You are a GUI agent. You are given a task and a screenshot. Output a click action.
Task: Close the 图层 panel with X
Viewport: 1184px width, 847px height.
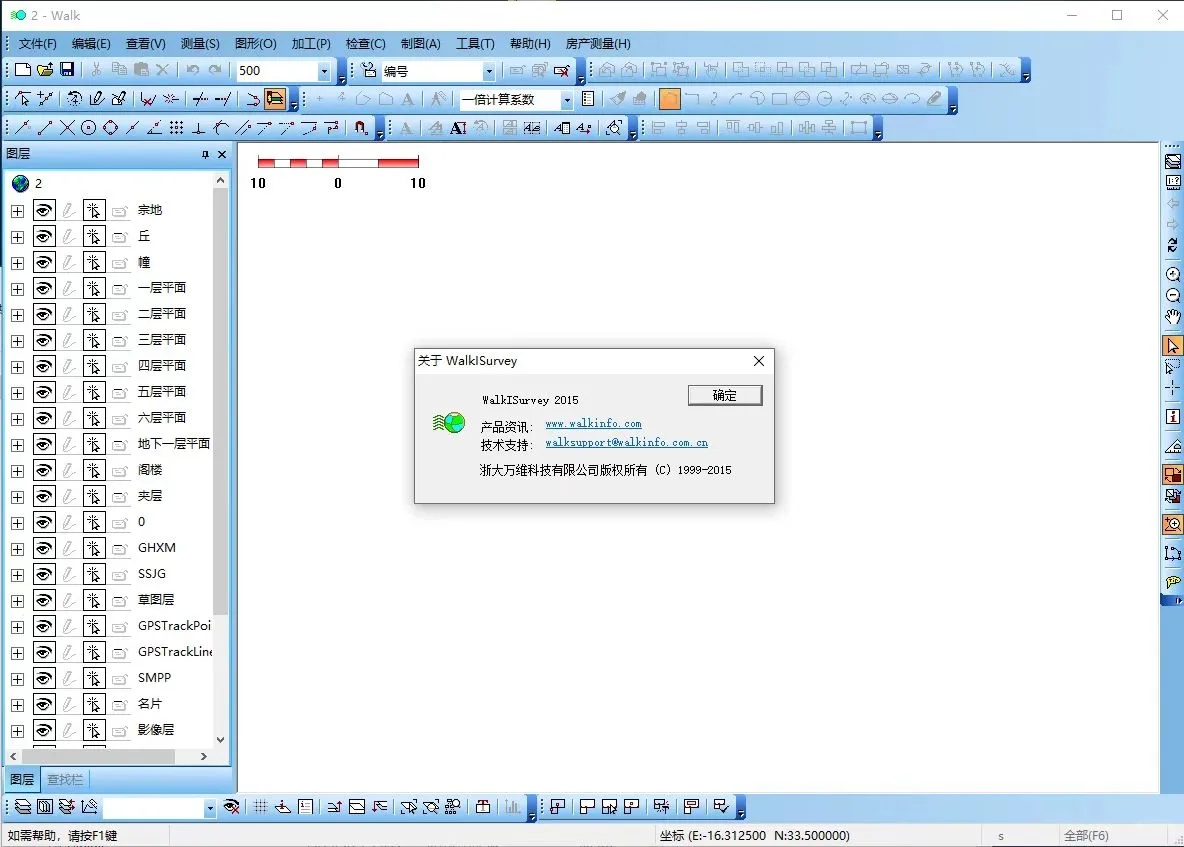222,154
